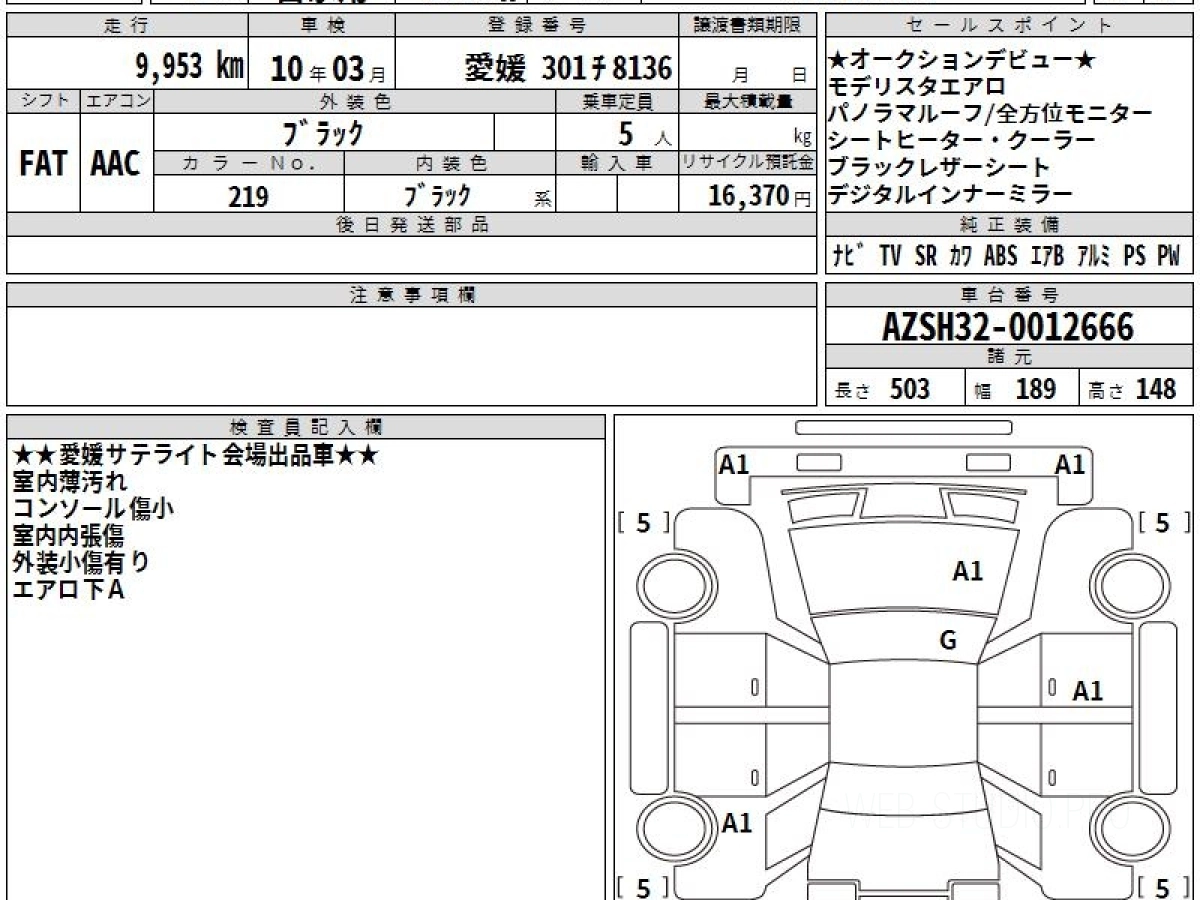This screenshot has height=900, width=1200.
Task: Select the mileage value 9,953 km
Action: (189, 67)
